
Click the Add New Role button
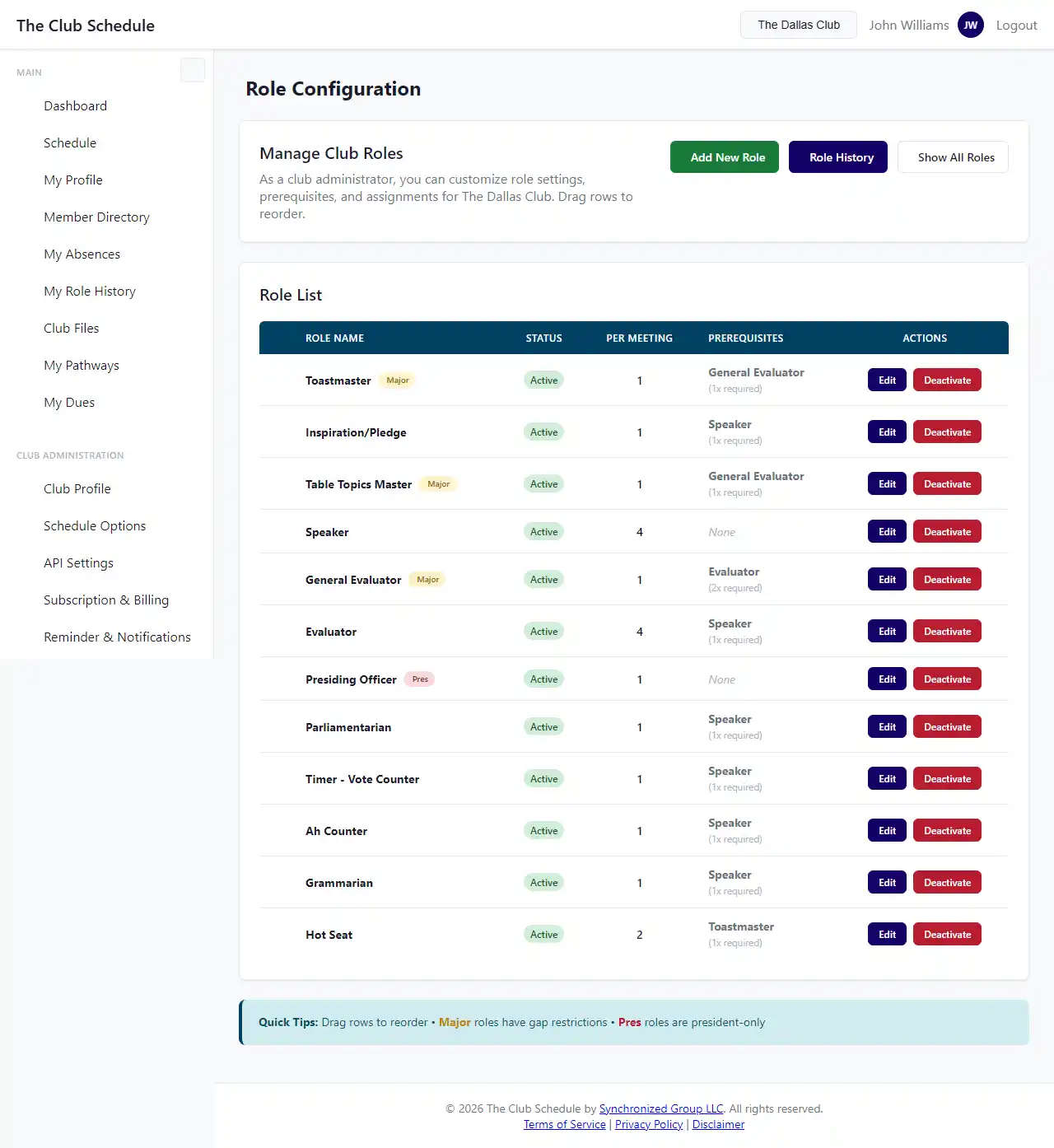coord(724,157)
